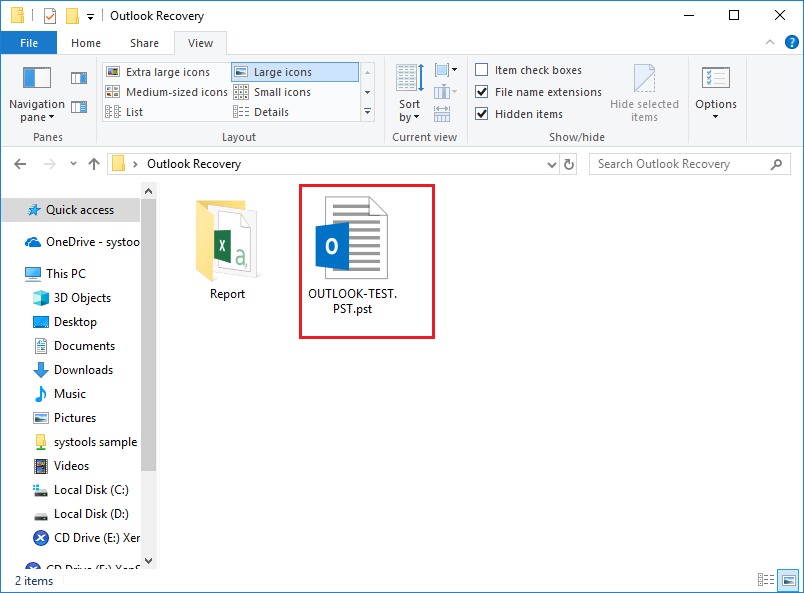Uncheck Hidden items checkbox
Viewport: 804px width, 593px height.
pyautogui.click(x=481, y=114)
